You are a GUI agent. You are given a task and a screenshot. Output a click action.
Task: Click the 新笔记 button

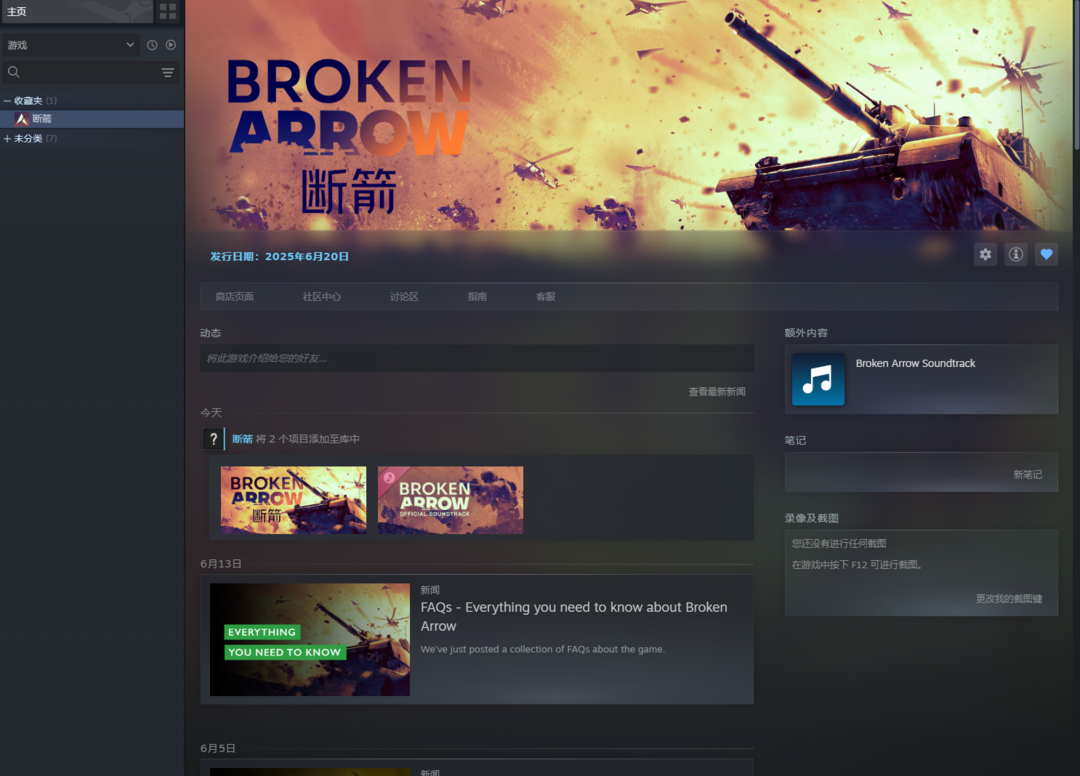pos(1027,474)
